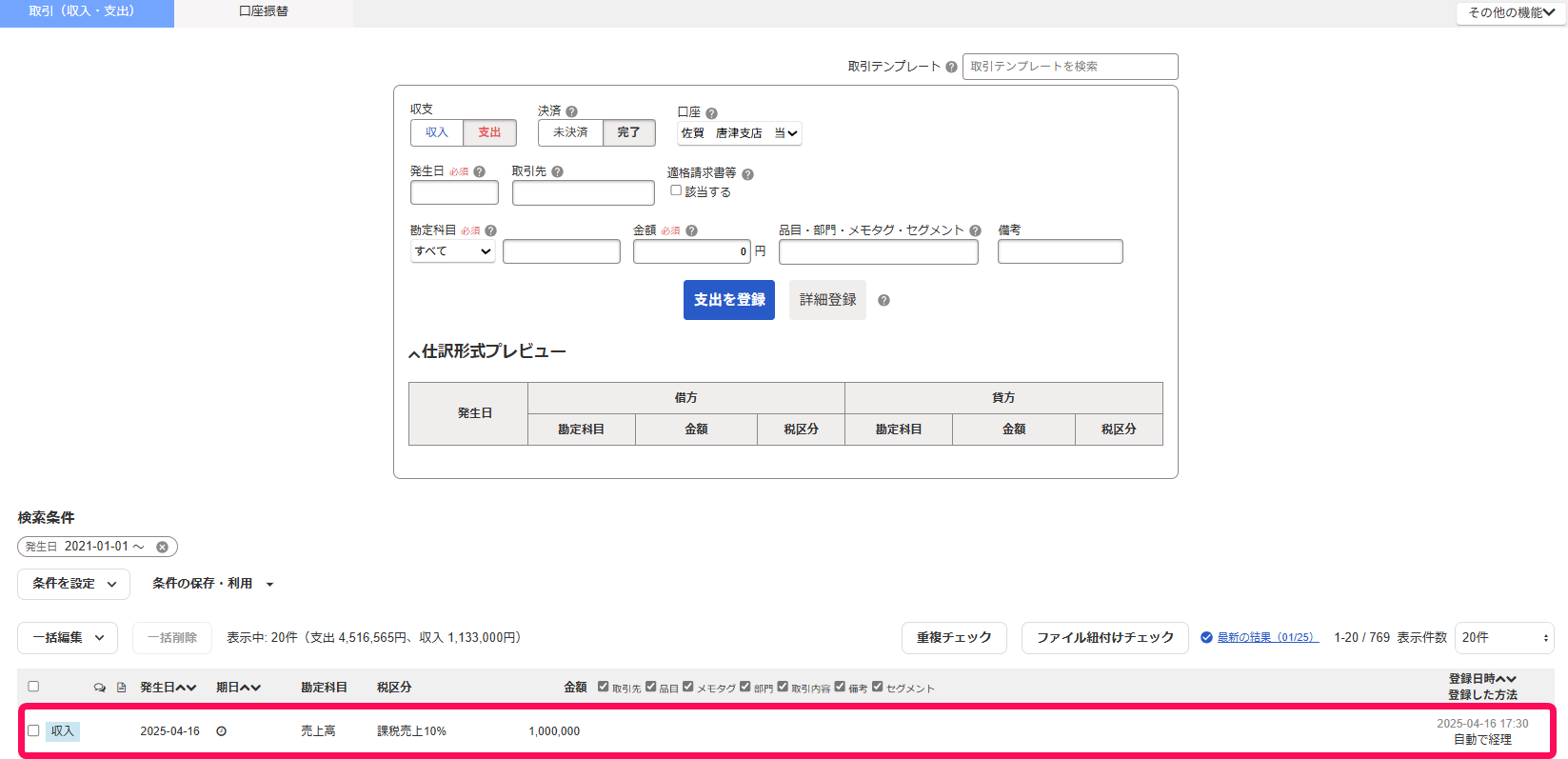The width and height of the screenshot is (1568, 759).
Task: Set 決済 to 完了
Action: coord(628,132)
